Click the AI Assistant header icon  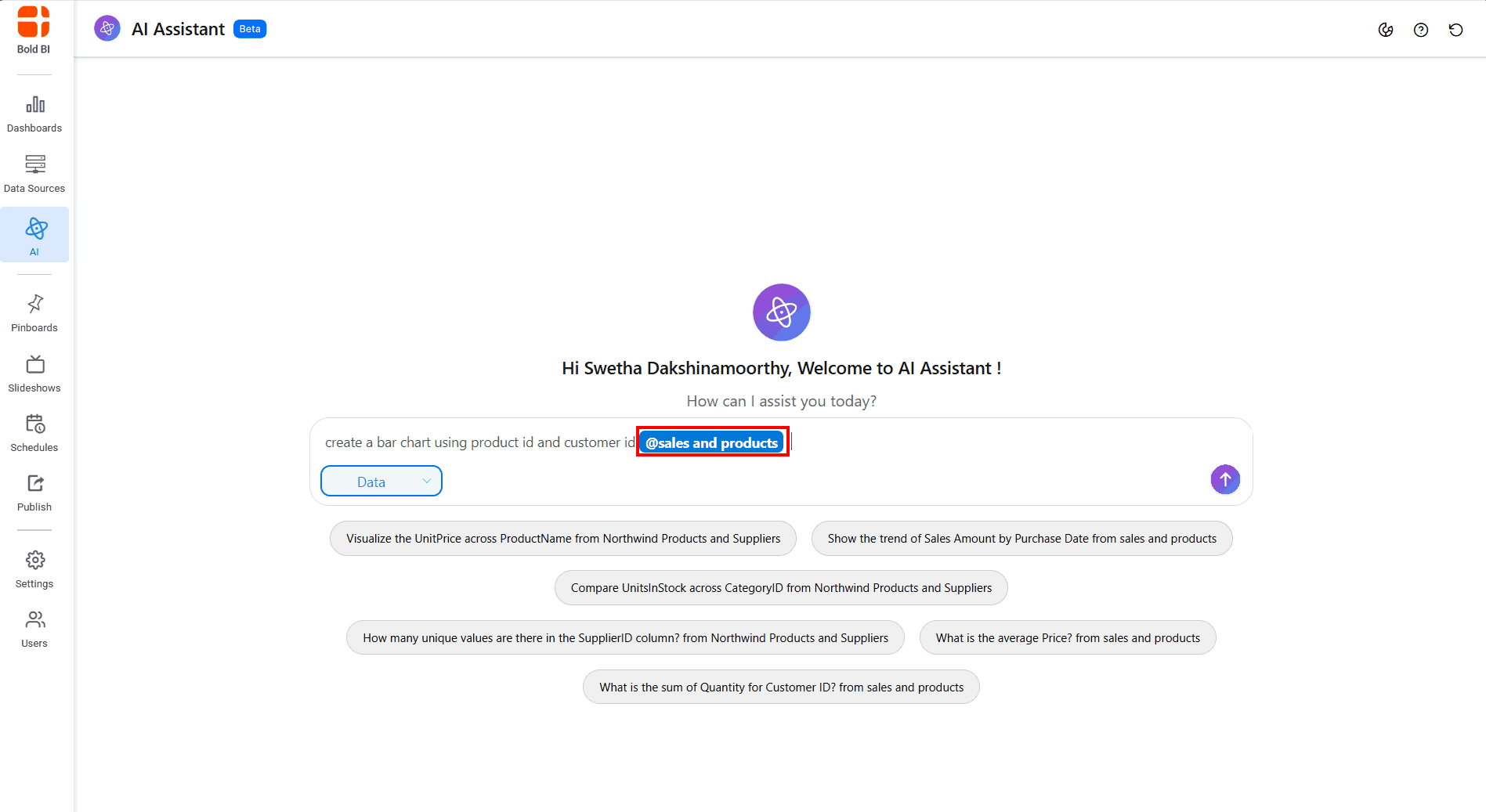tap(107, 29)
